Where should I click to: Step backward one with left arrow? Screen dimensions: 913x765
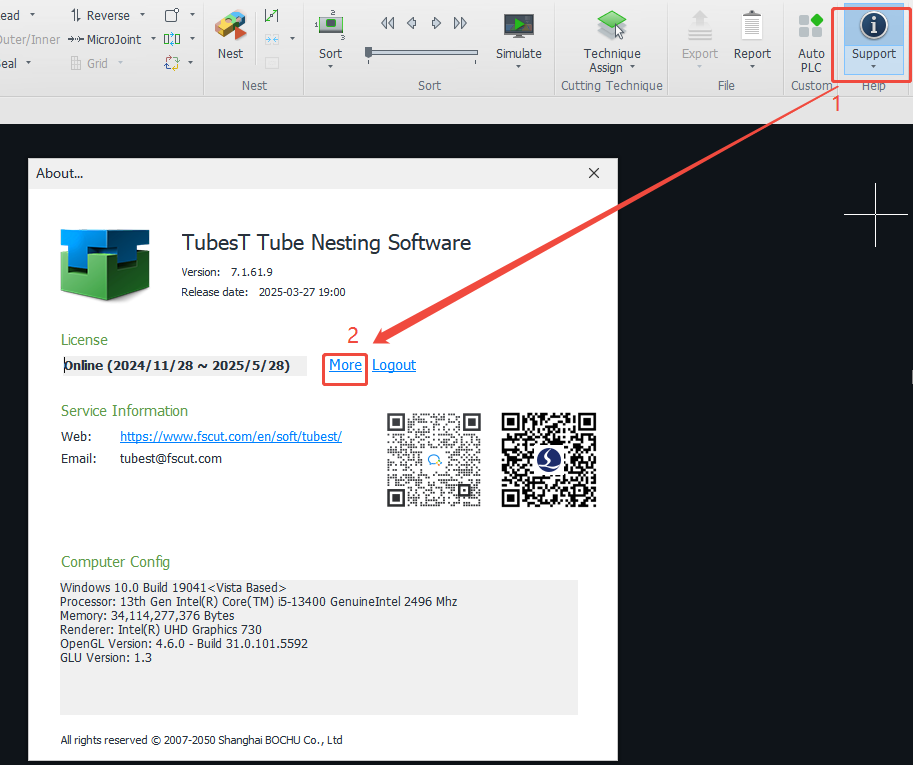(412, 23)
